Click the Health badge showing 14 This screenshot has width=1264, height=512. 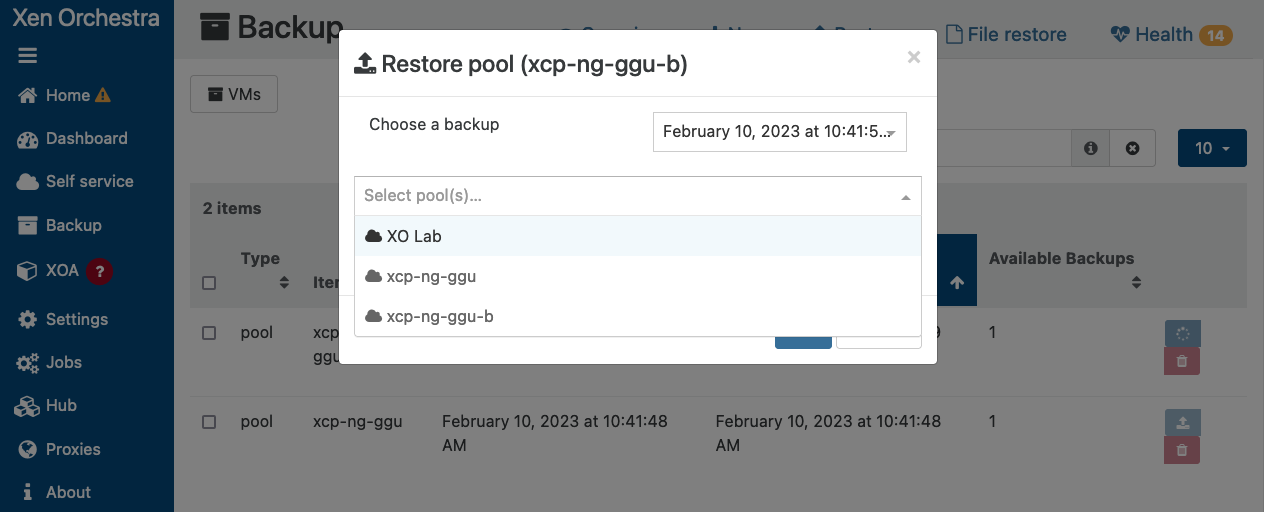[x=1215, y=35]
